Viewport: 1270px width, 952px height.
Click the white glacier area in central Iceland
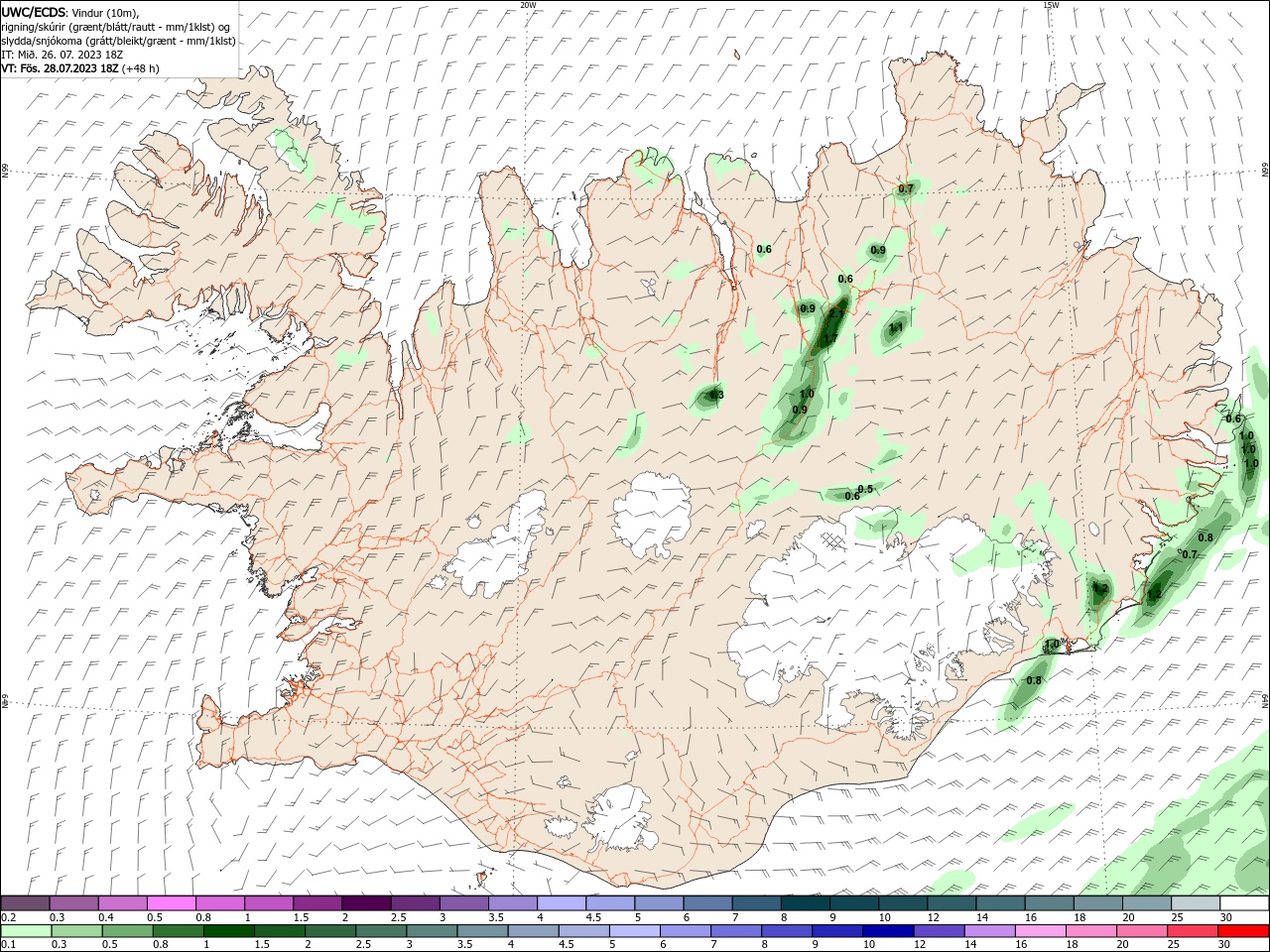click(x=654, y=514)
